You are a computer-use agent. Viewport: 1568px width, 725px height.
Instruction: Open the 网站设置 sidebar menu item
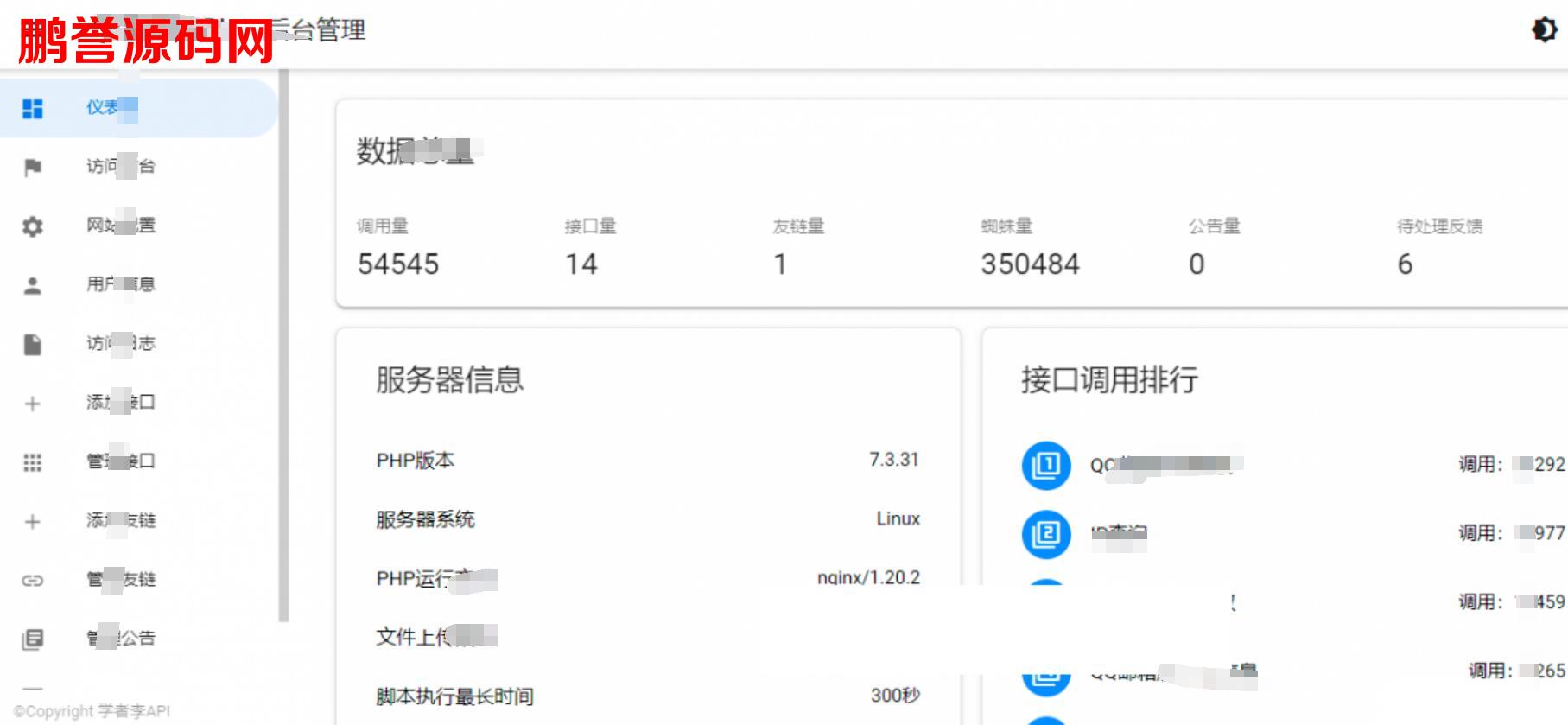point(121,226)
